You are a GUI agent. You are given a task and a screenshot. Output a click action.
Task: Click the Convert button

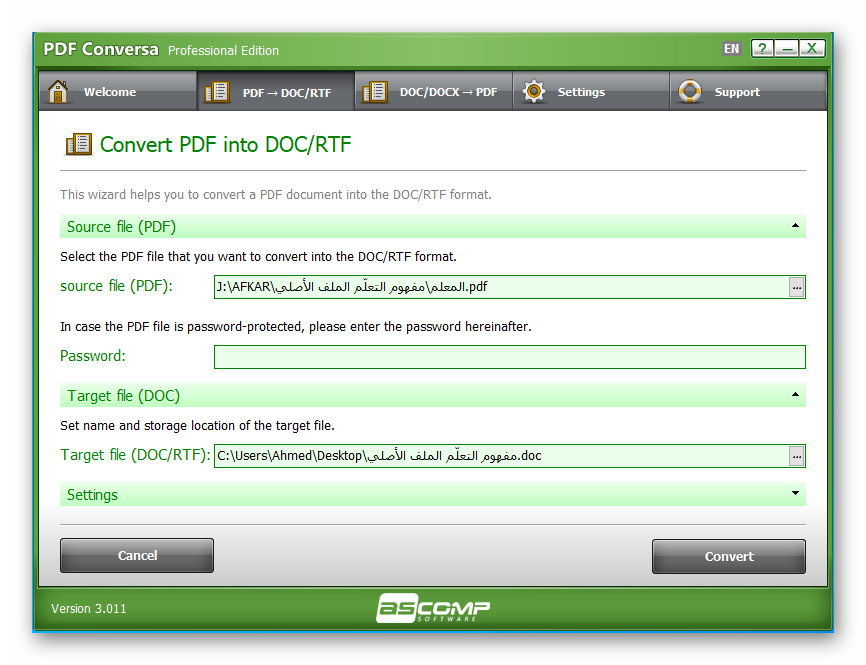pos(729,556)
